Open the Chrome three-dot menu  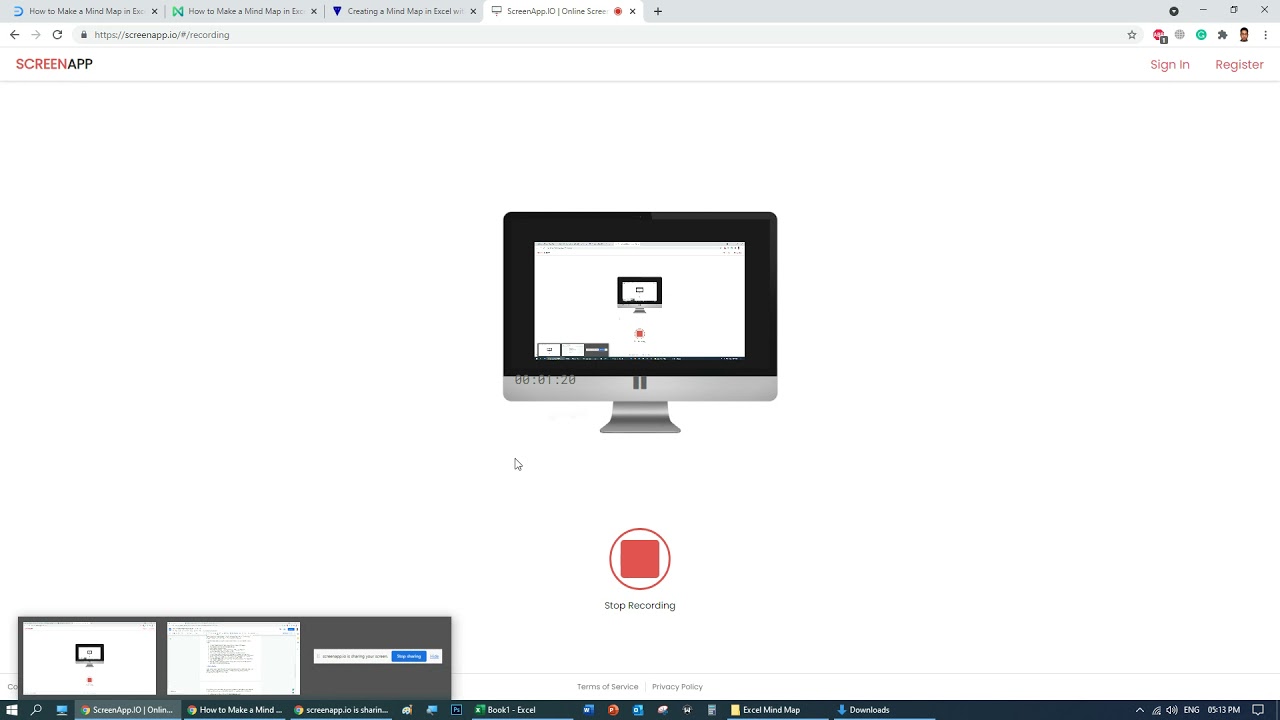click(x=1264, y=34)
